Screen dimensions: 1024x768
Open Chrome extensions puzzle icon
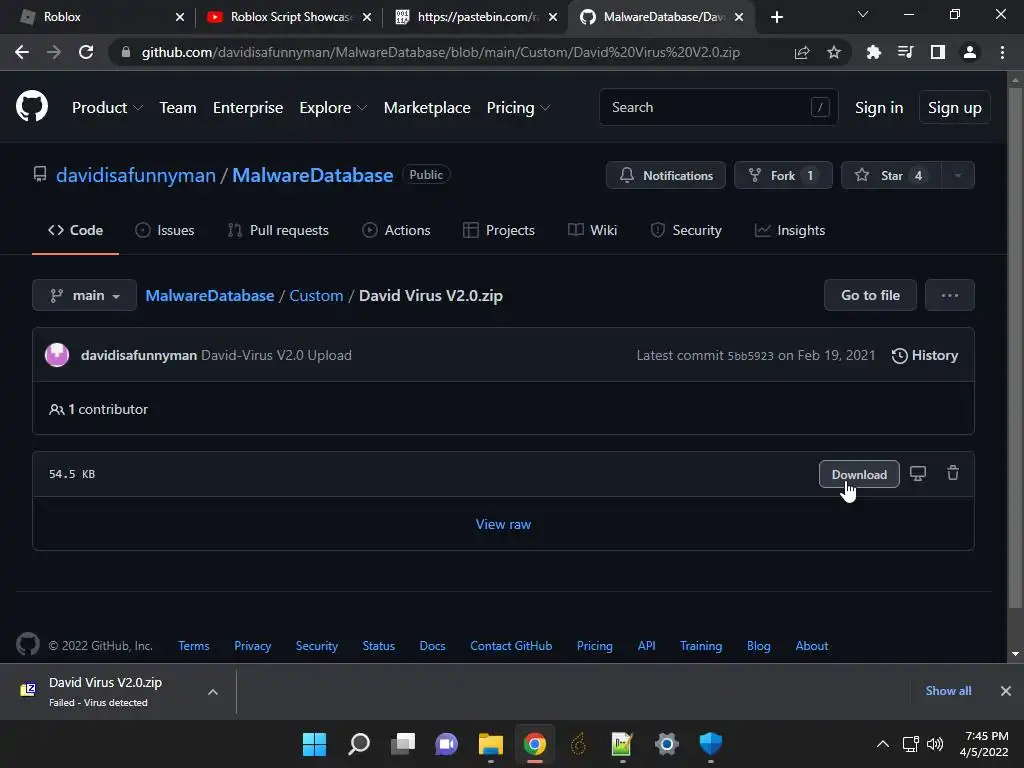(x=873, y=52)
